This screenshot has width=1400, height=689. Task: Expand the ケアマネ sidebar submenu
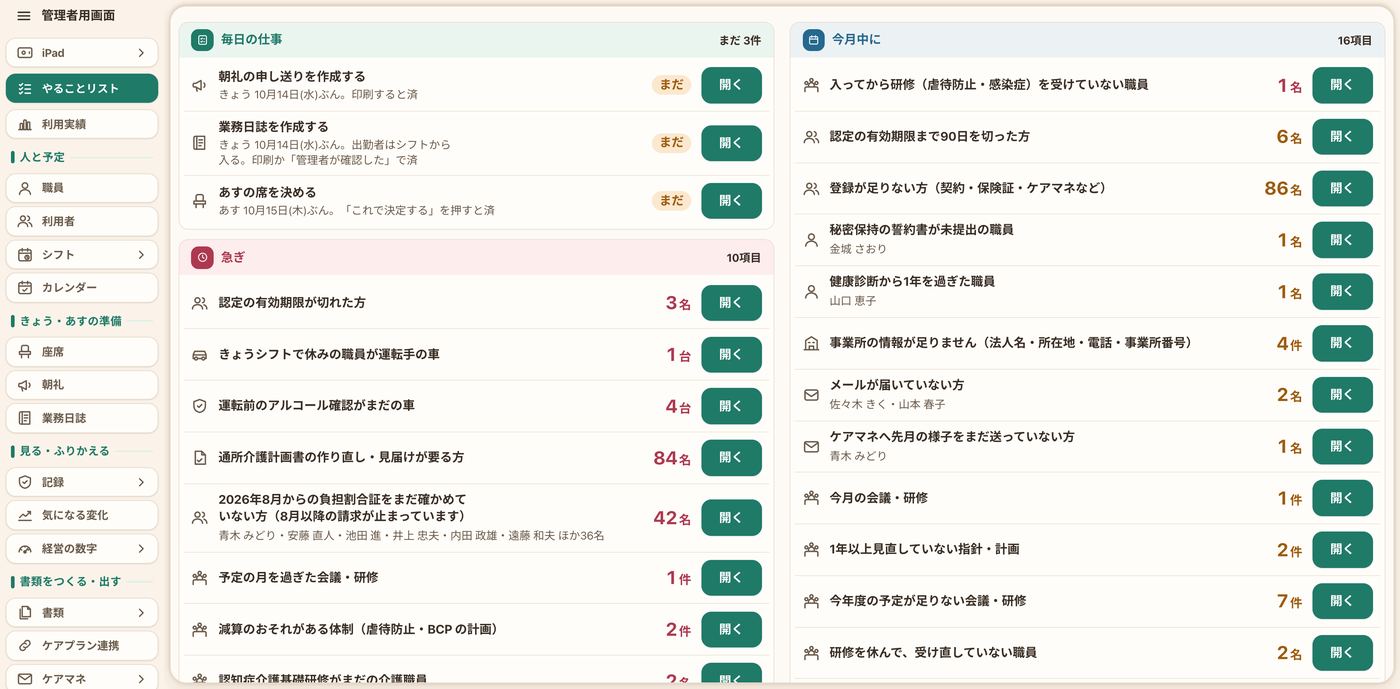[82, 679]
